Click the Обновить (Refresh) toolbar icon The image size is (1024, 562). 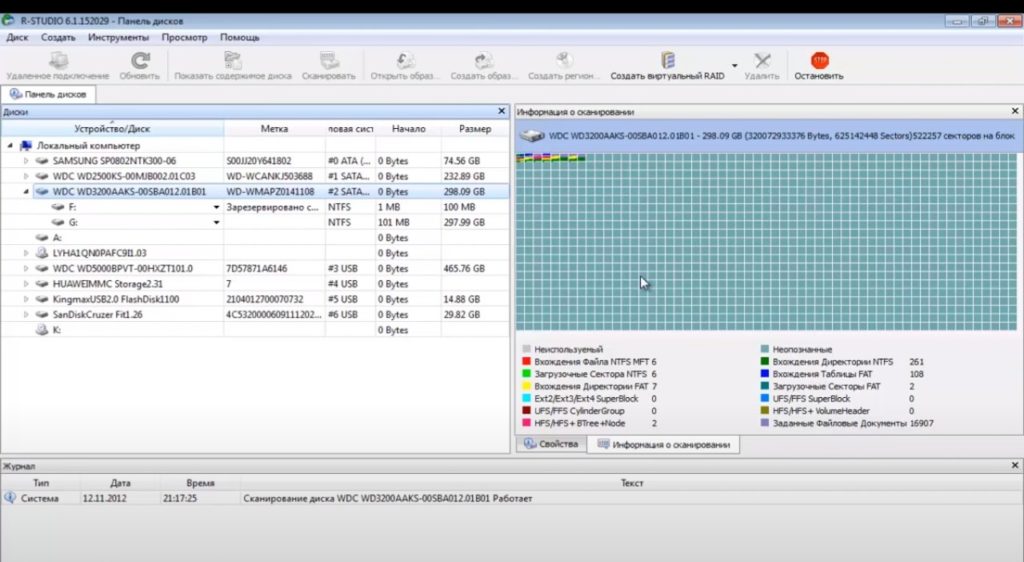point(140,61)
